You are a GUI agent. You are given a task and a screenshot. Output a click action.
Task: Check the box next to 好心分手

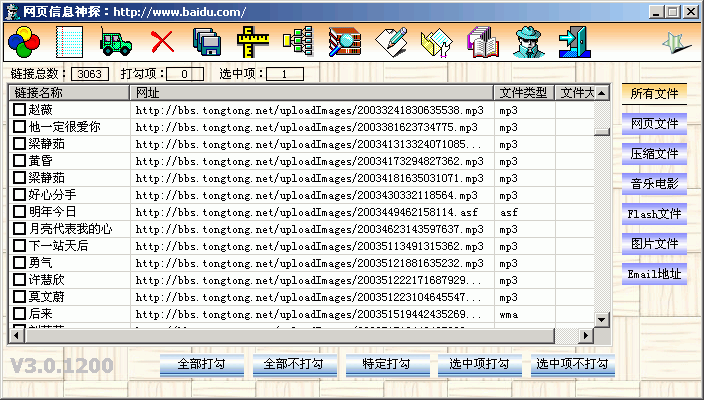click(x=19, y=195)
